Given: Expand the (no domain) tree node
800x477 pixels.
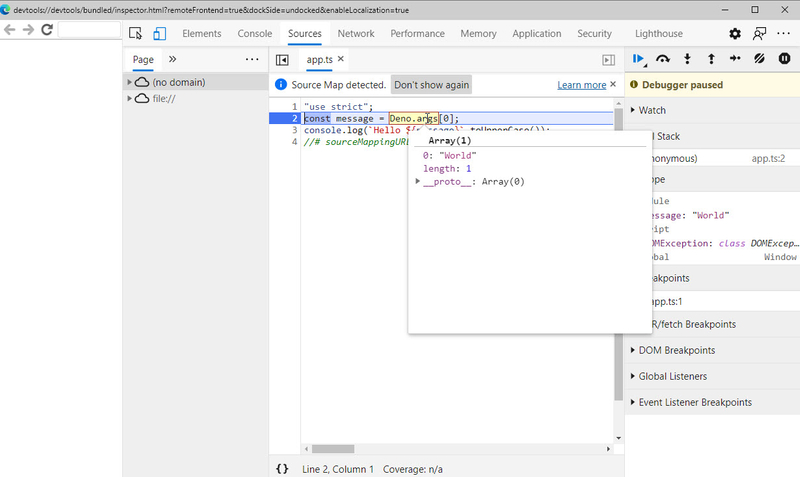Looking at the screenshot, I should [x=130, y=82].
